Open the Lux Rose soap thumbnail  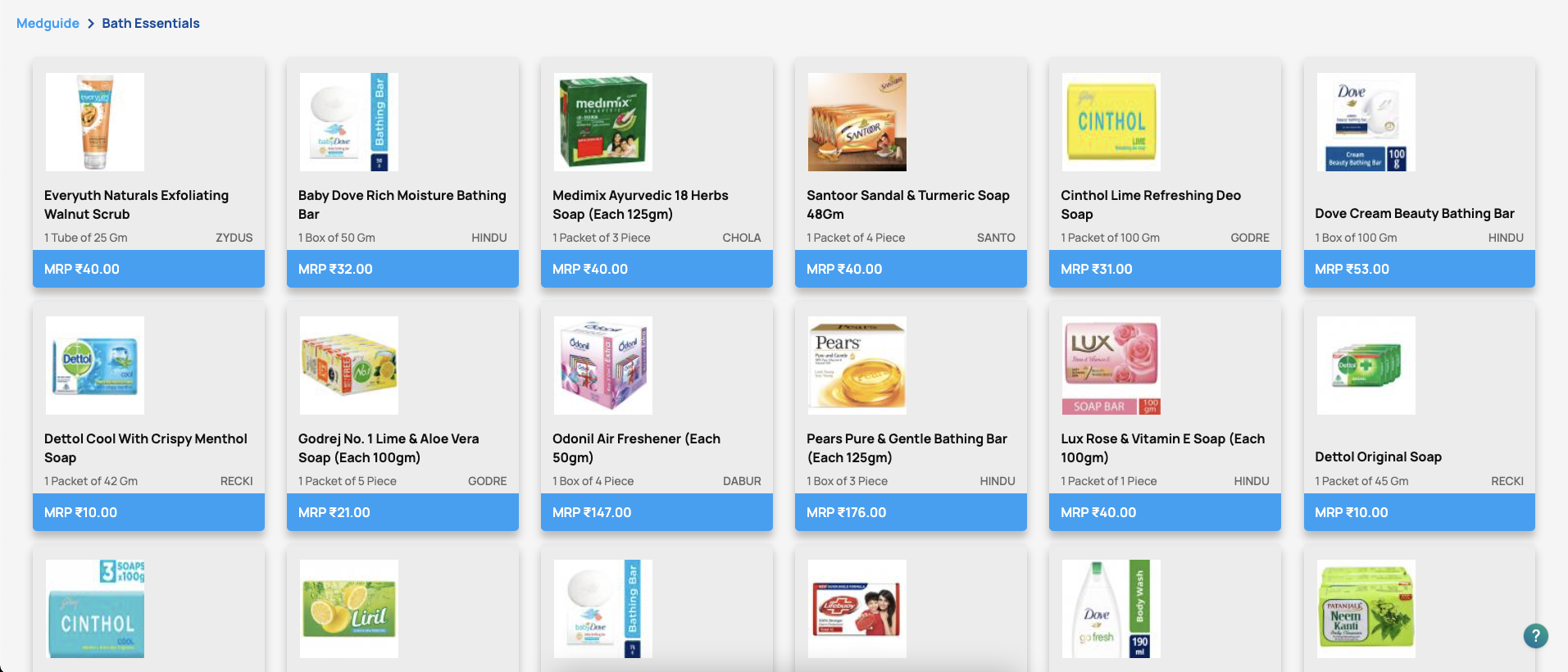click(x=1111, y=366)
